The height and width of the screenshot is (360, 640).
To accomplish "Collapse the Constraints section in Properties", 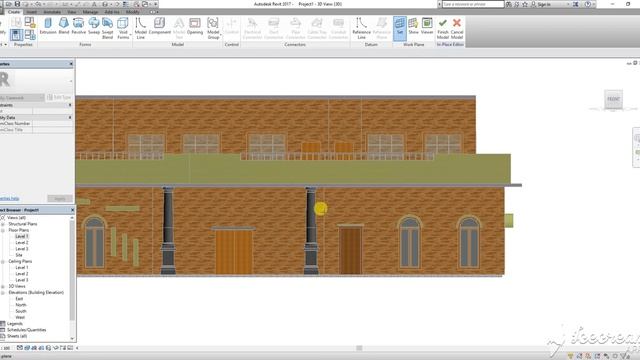I will click(70, 105).
